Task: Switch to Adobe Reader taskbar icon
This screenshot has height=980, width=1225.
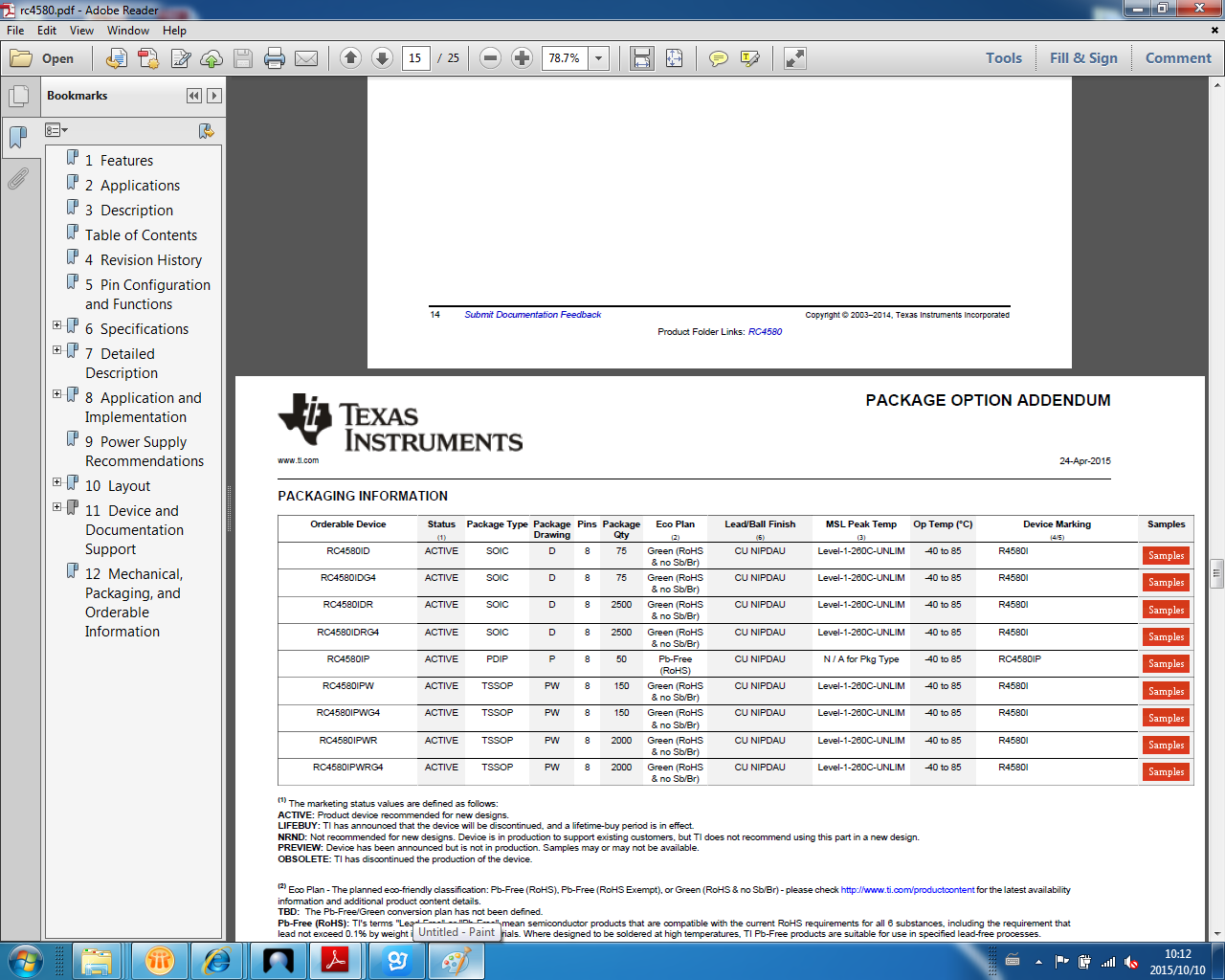Action: tap(336, 960)
